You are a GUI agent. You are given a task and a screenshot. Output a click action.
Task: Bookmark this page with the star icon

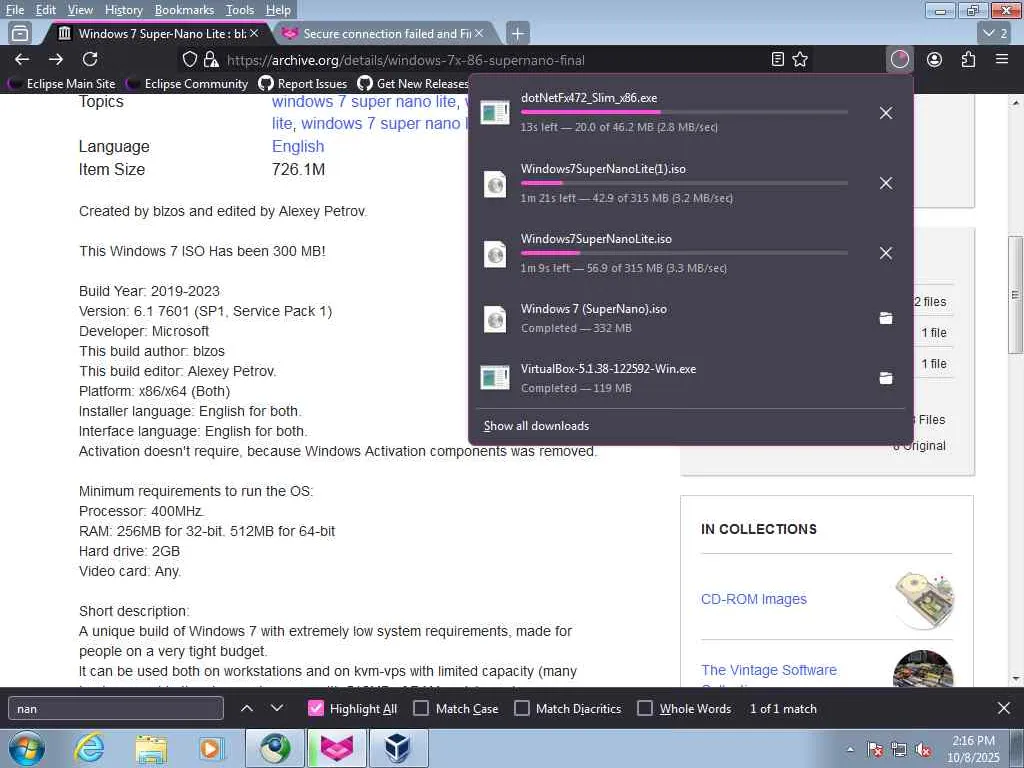coord(800,59)
